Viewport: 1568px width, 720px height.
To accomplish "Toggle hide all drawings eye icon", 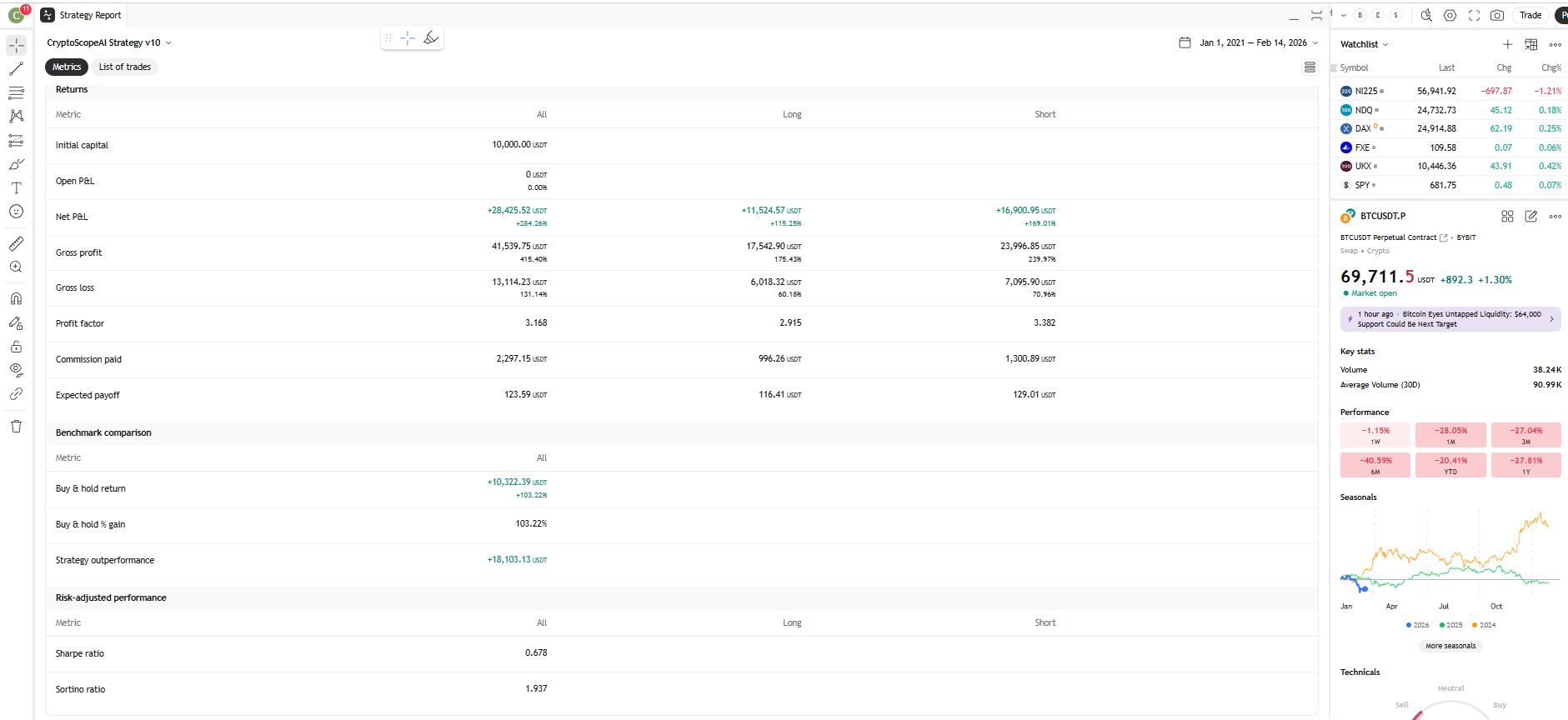I will click(x=16, y=369).
